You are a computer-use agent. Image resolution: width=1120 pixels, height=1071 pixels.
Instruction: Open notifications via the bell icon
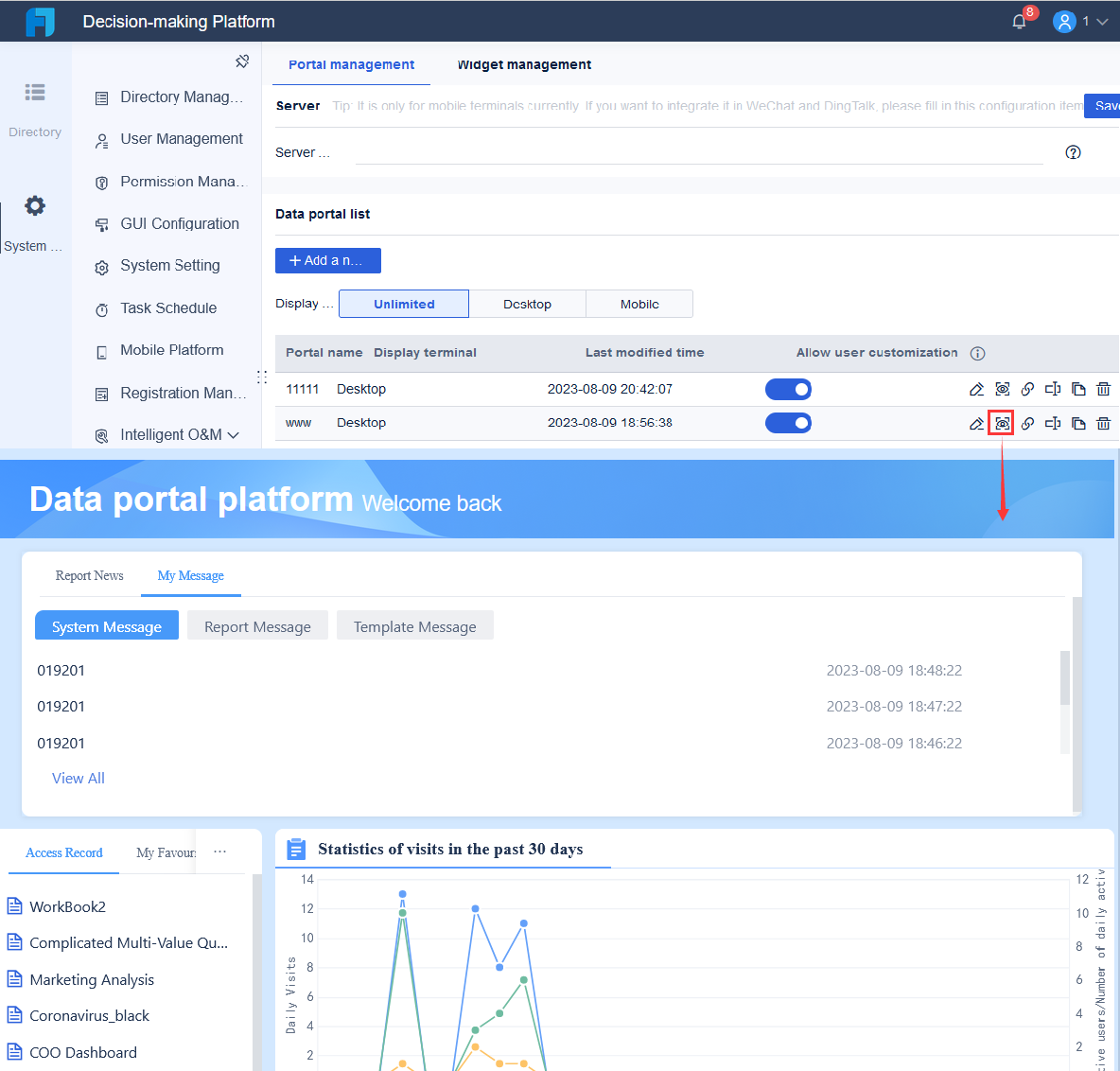[x=1018, y=21]
